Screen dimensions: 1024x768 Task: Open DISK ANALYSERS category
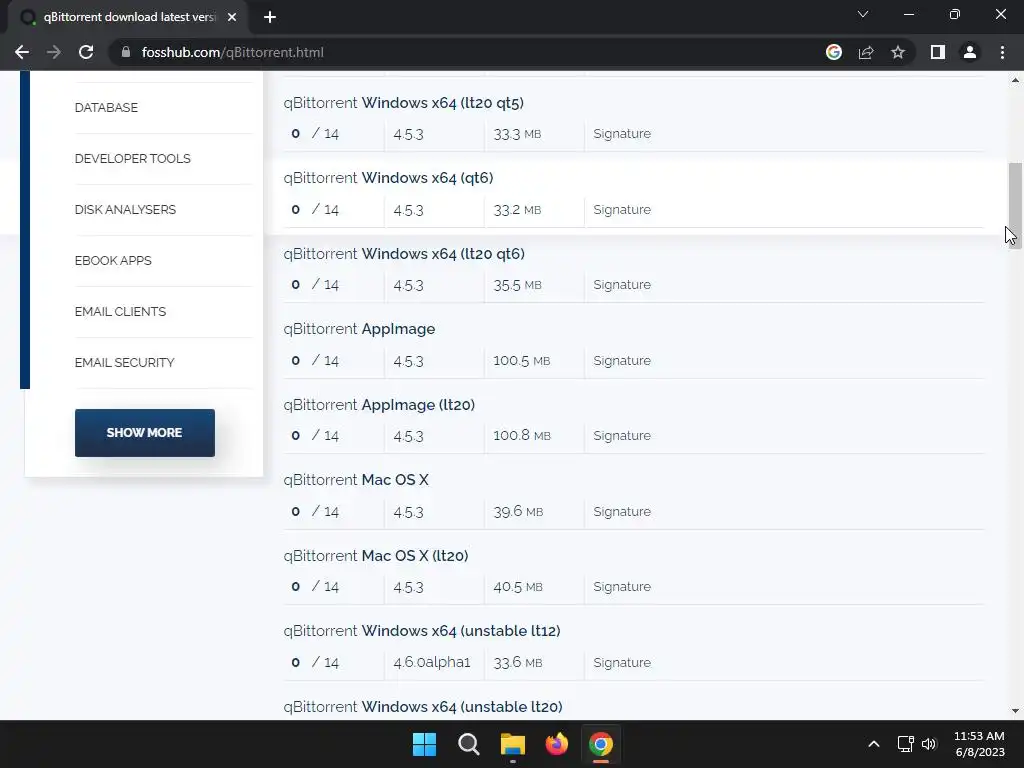(125, 210)
